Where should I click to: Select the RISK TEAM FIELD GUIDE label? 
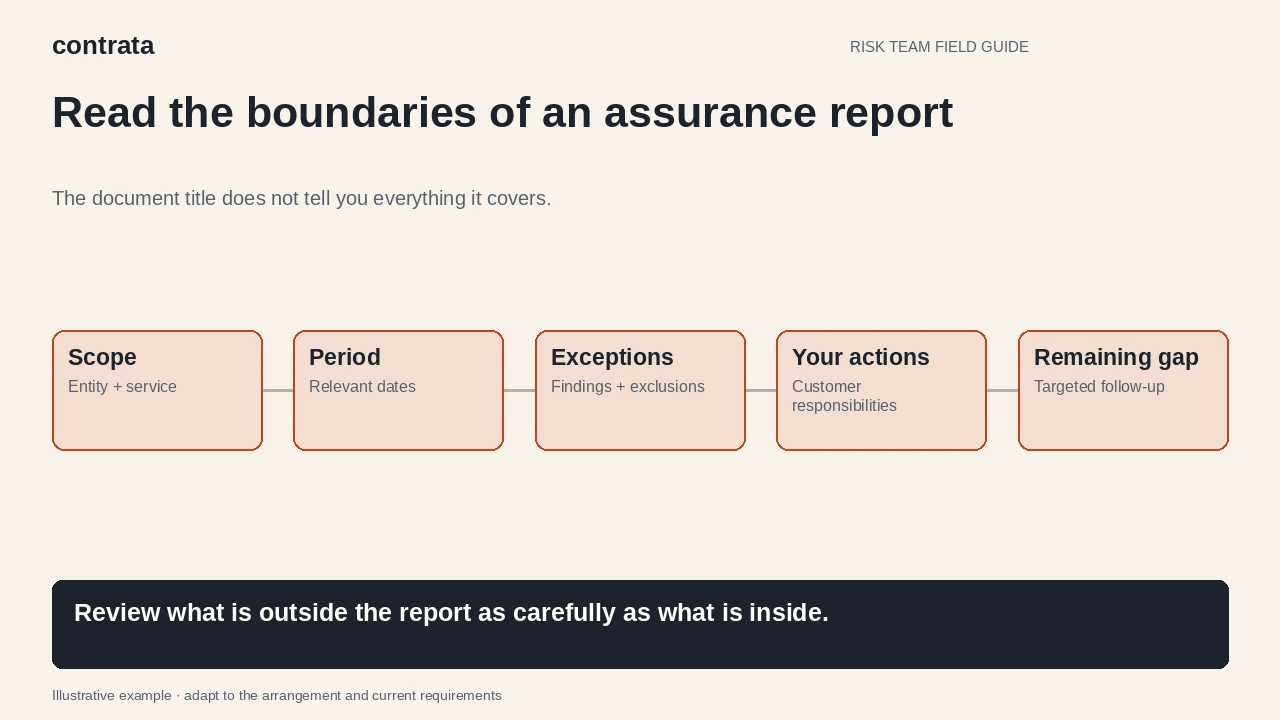[939, 47]
